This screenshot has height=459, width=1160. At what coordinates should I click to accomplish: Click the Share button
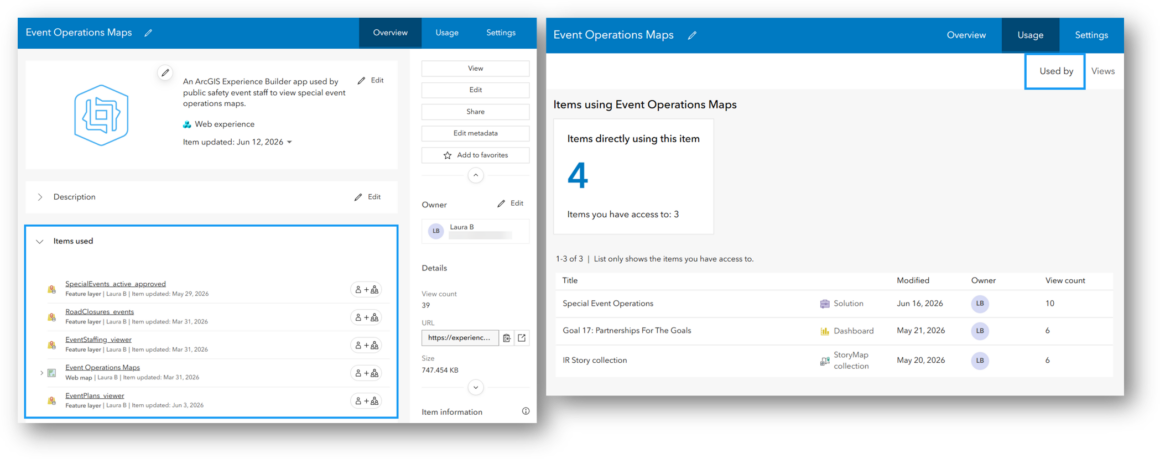point(476,112)
